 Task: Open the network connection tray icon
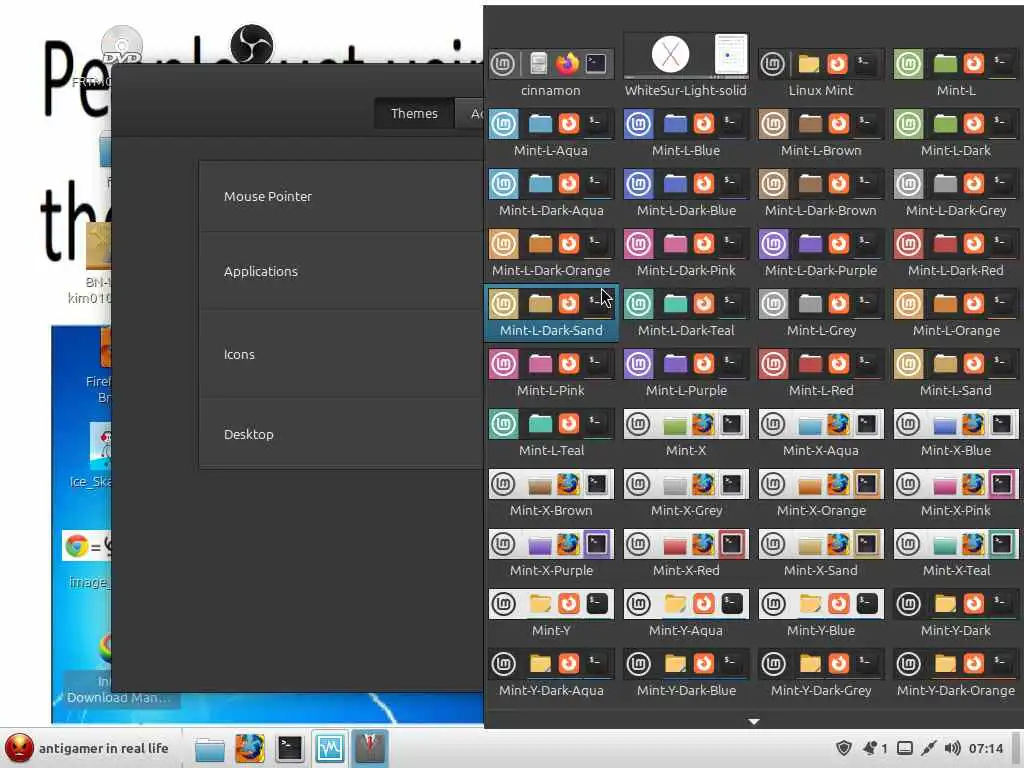click(x=928, y=748)
